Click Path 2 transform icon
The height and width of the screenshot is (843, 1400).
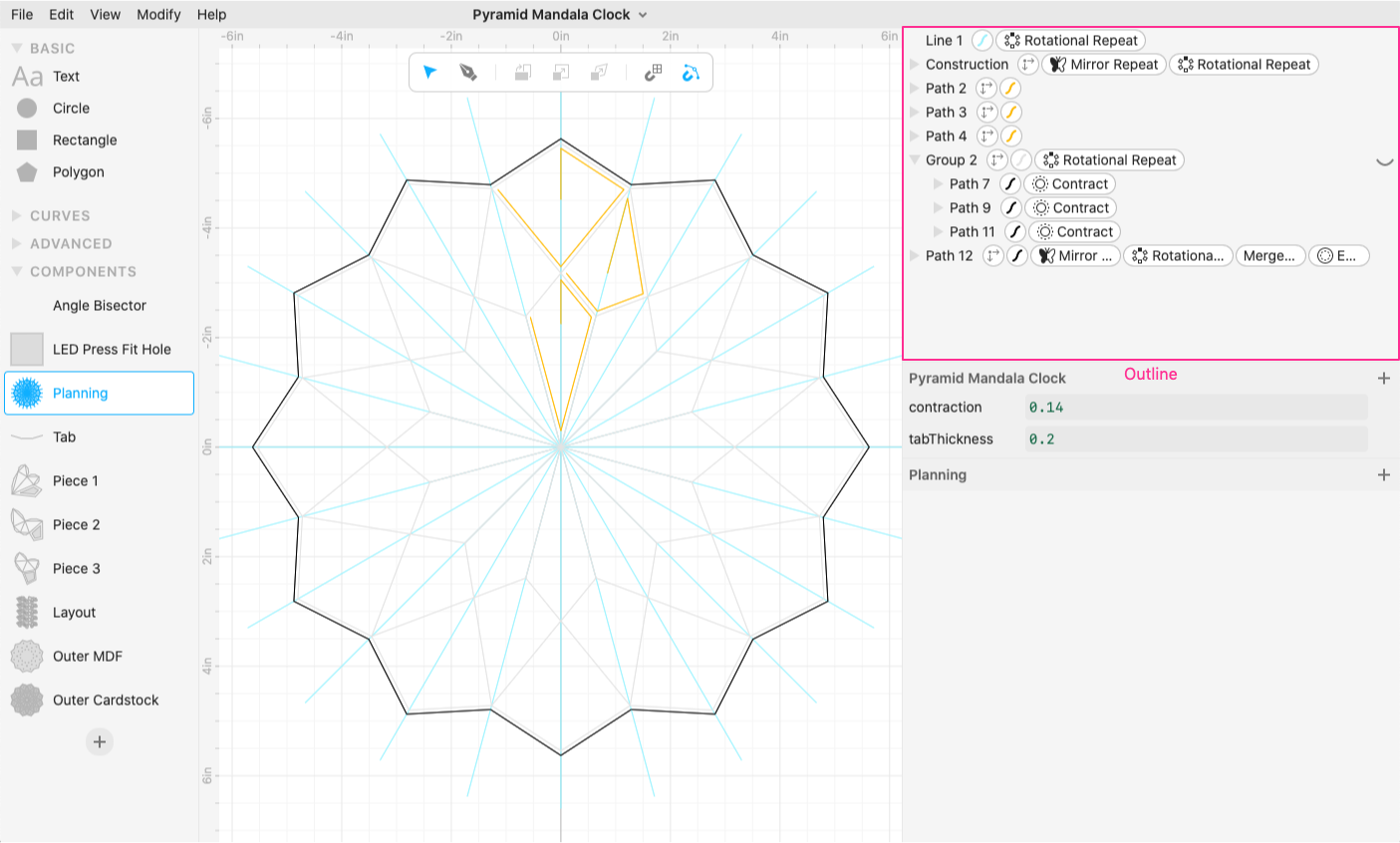click(x=986, y=88)
